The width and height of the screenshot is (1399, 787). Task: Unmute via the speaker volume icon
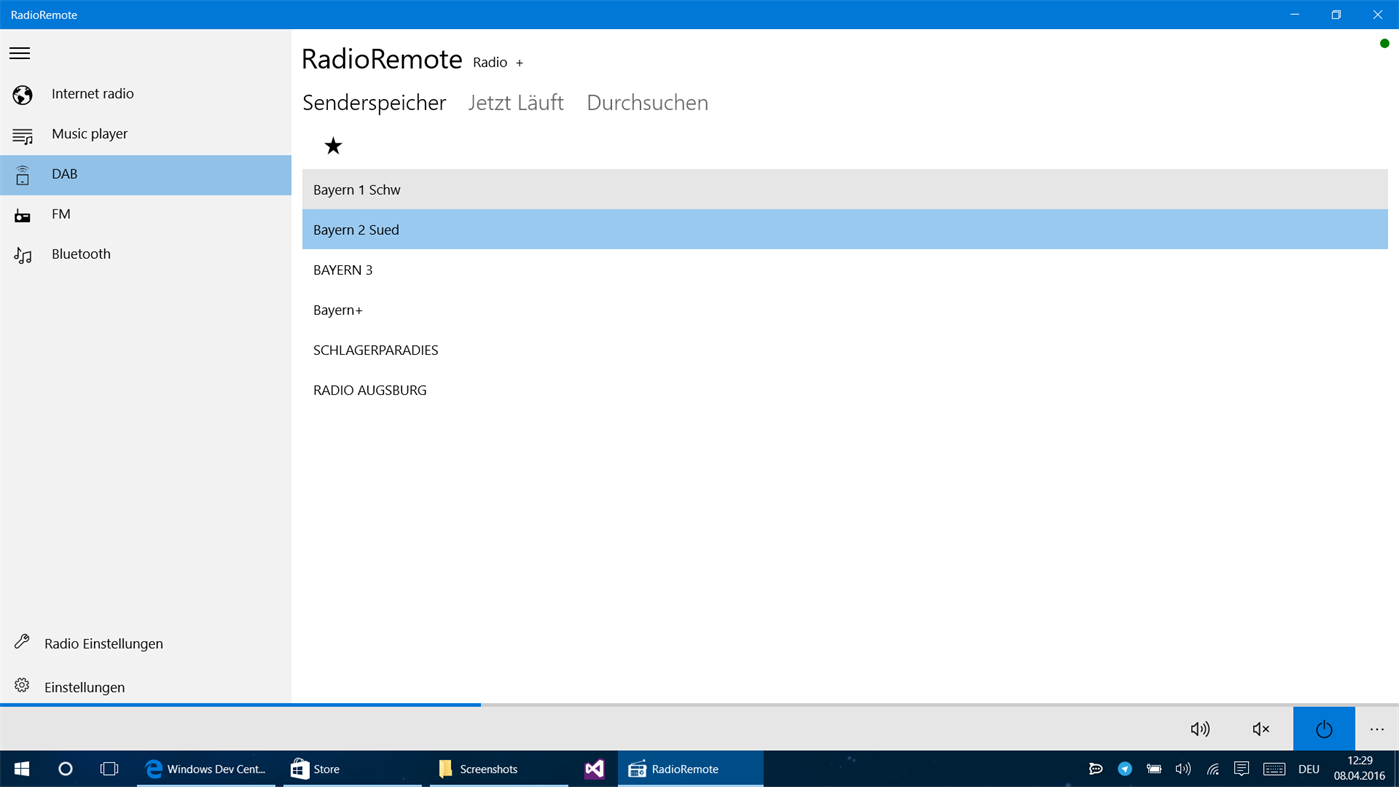(1199, 728)
